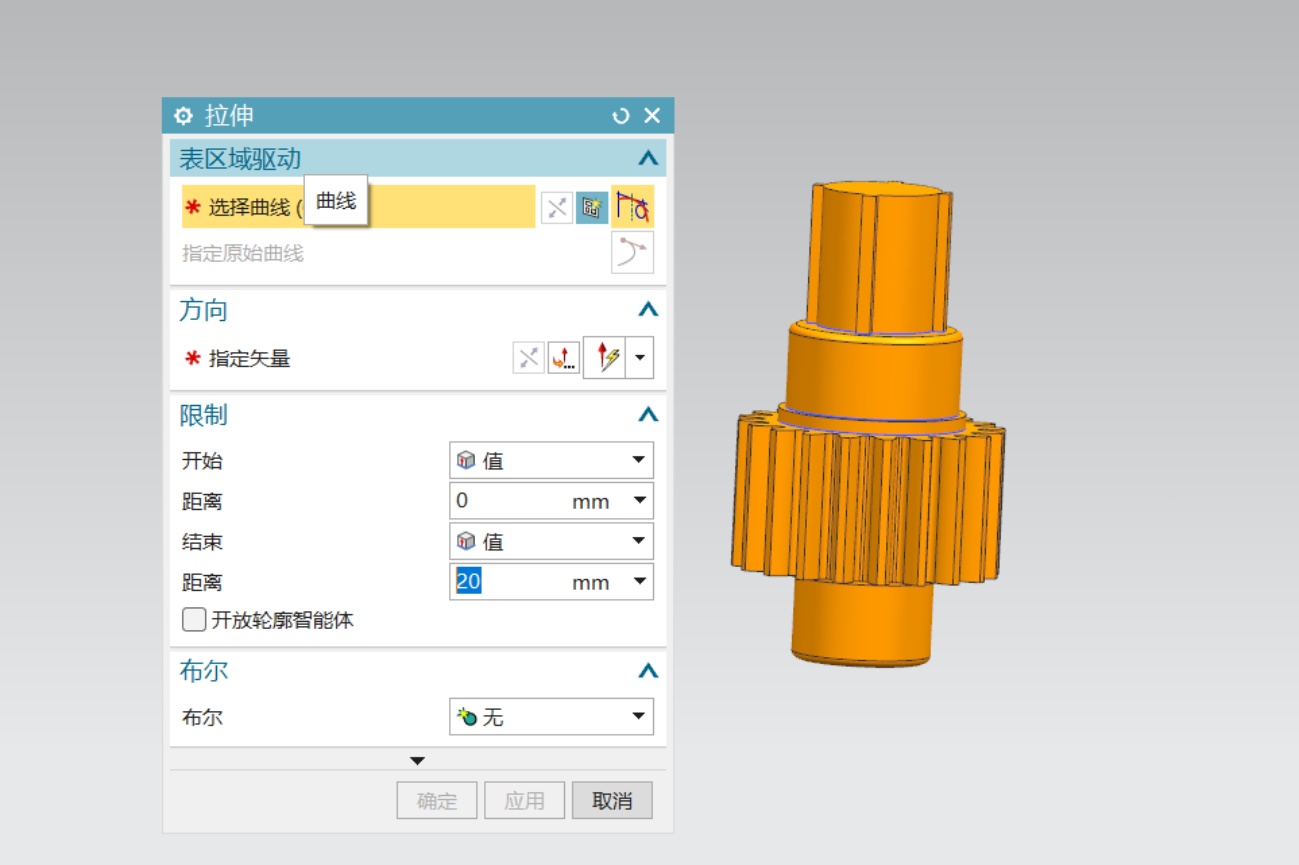The image size is (1299, 865).
Task: Enable the 开放轮廓智能体 checkbox
Action: point(194,620)
